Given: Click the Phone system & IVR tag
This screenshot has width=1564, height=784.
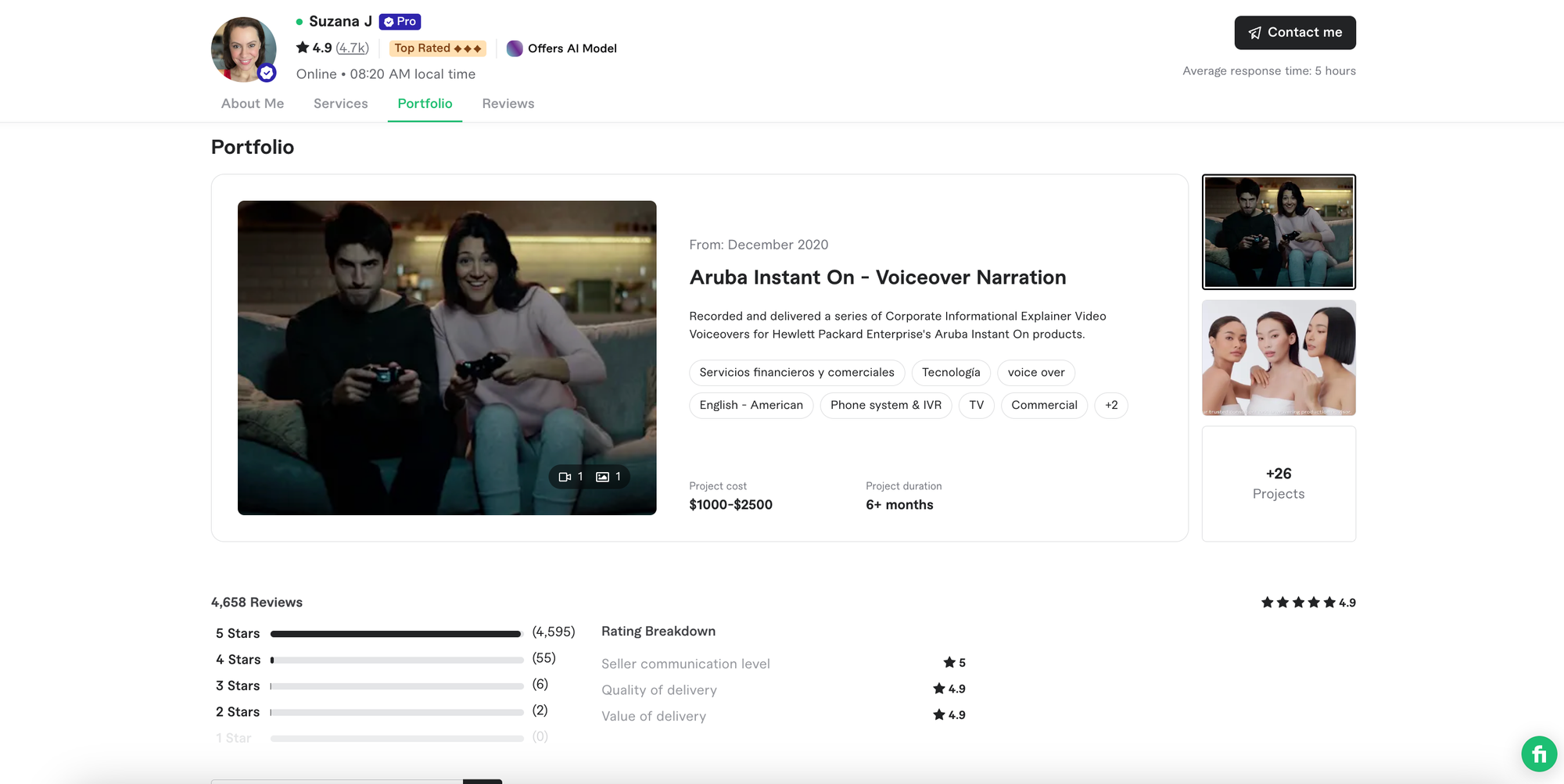Looking at the screenshot, I should [x=886, y=406].
